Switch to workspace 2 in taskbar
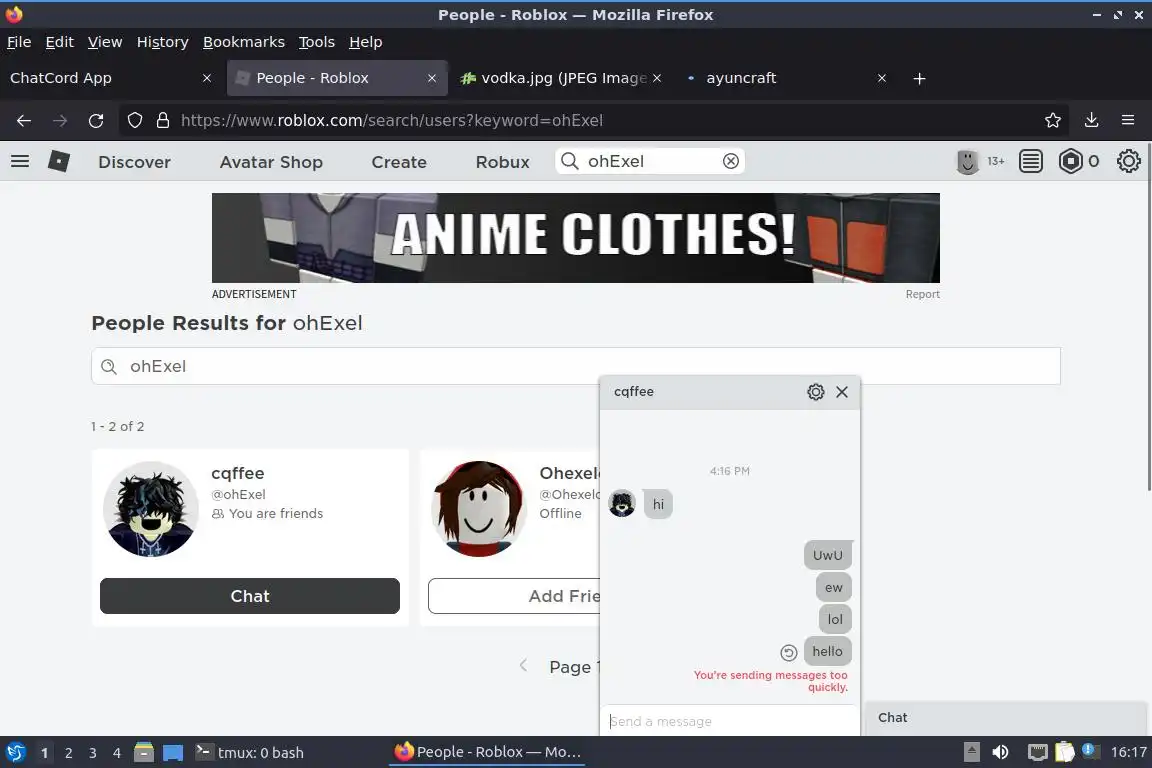 click(x=68, y=753)
